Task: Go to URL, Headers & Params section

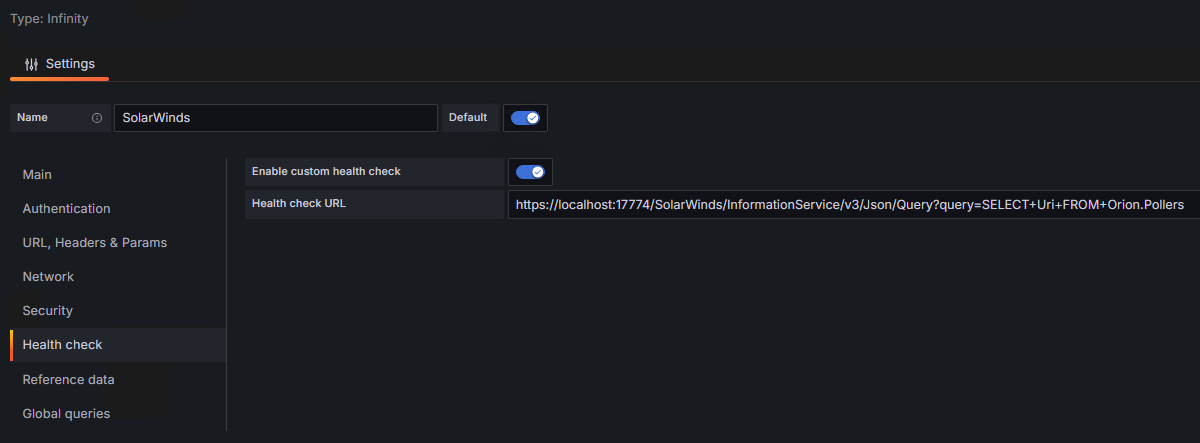Action: 94,243
